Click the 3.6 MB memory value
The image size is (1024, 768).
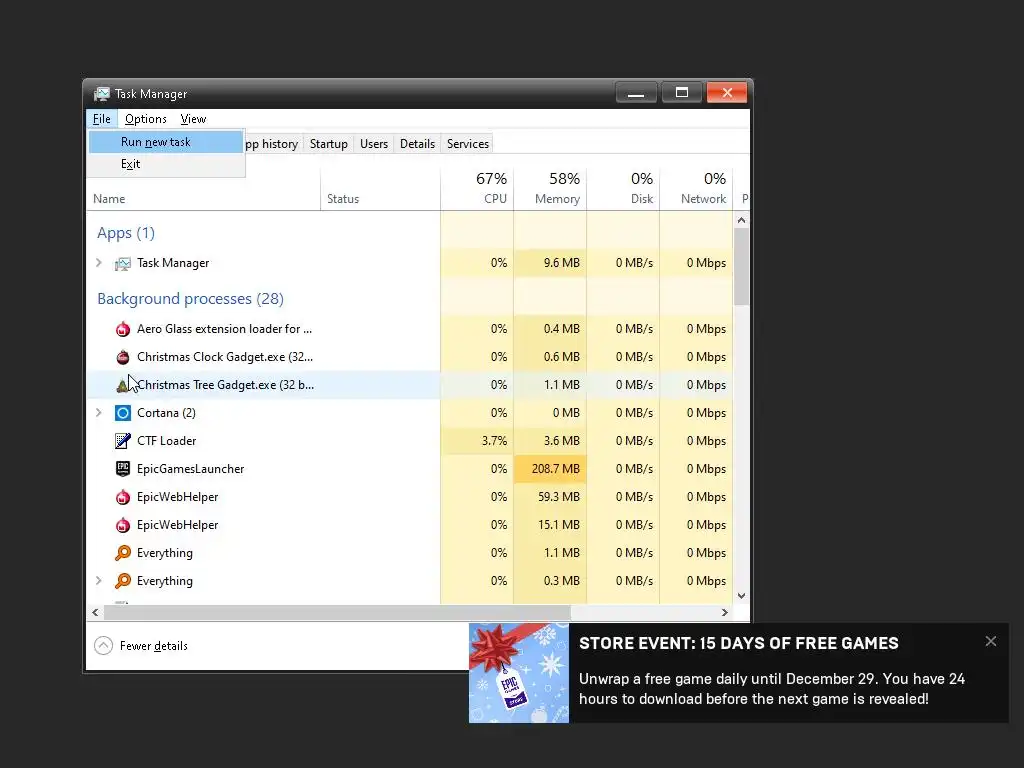pos(562,441)
